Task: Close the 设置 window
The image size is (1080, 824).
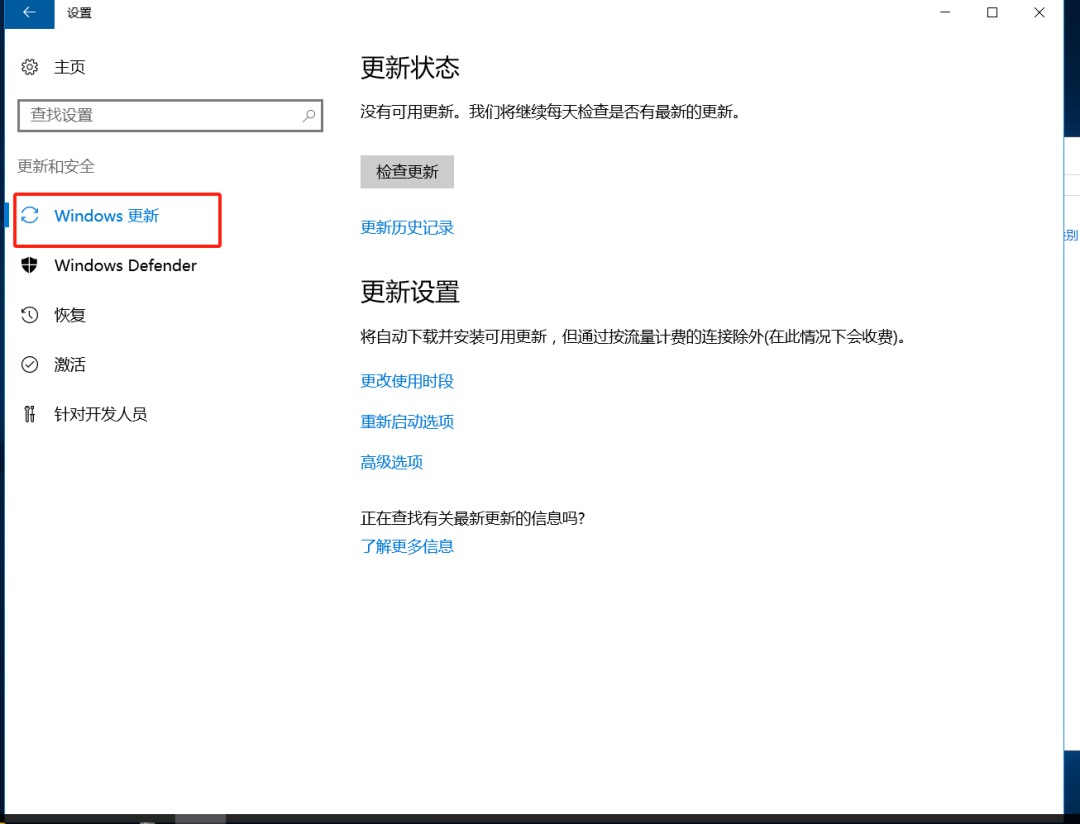Action: coord(1040,13)
